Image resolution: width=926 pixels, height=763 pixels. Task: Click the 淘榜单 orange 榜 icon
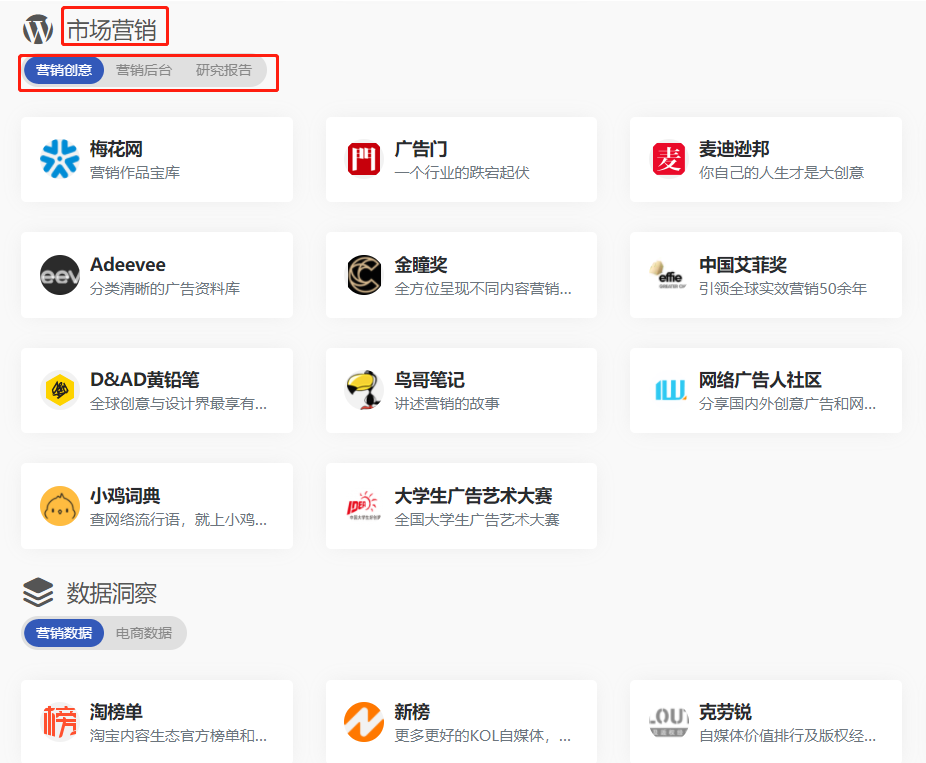tap(60, 721)
